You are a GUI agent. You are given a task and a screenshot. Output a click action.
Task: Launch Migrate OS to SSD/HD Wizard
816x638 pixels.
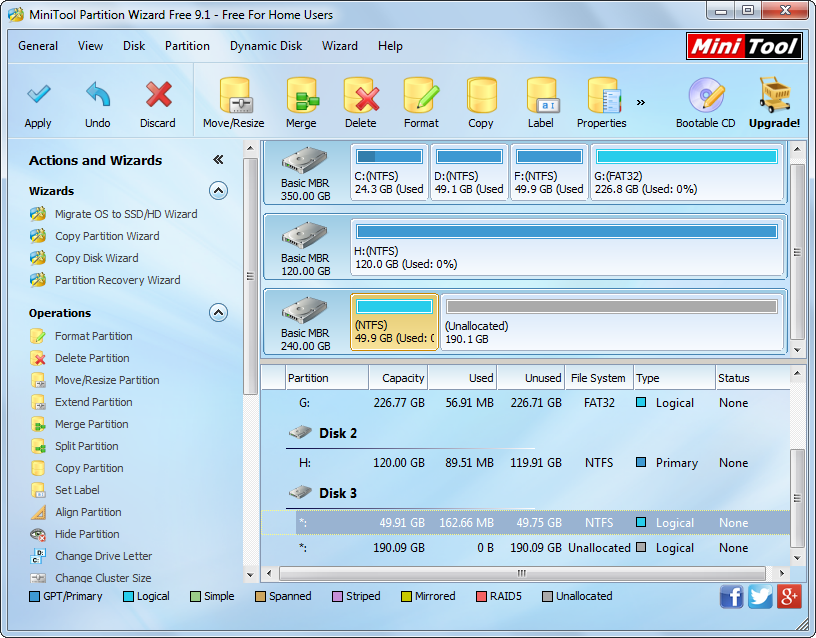coord(126,214)
